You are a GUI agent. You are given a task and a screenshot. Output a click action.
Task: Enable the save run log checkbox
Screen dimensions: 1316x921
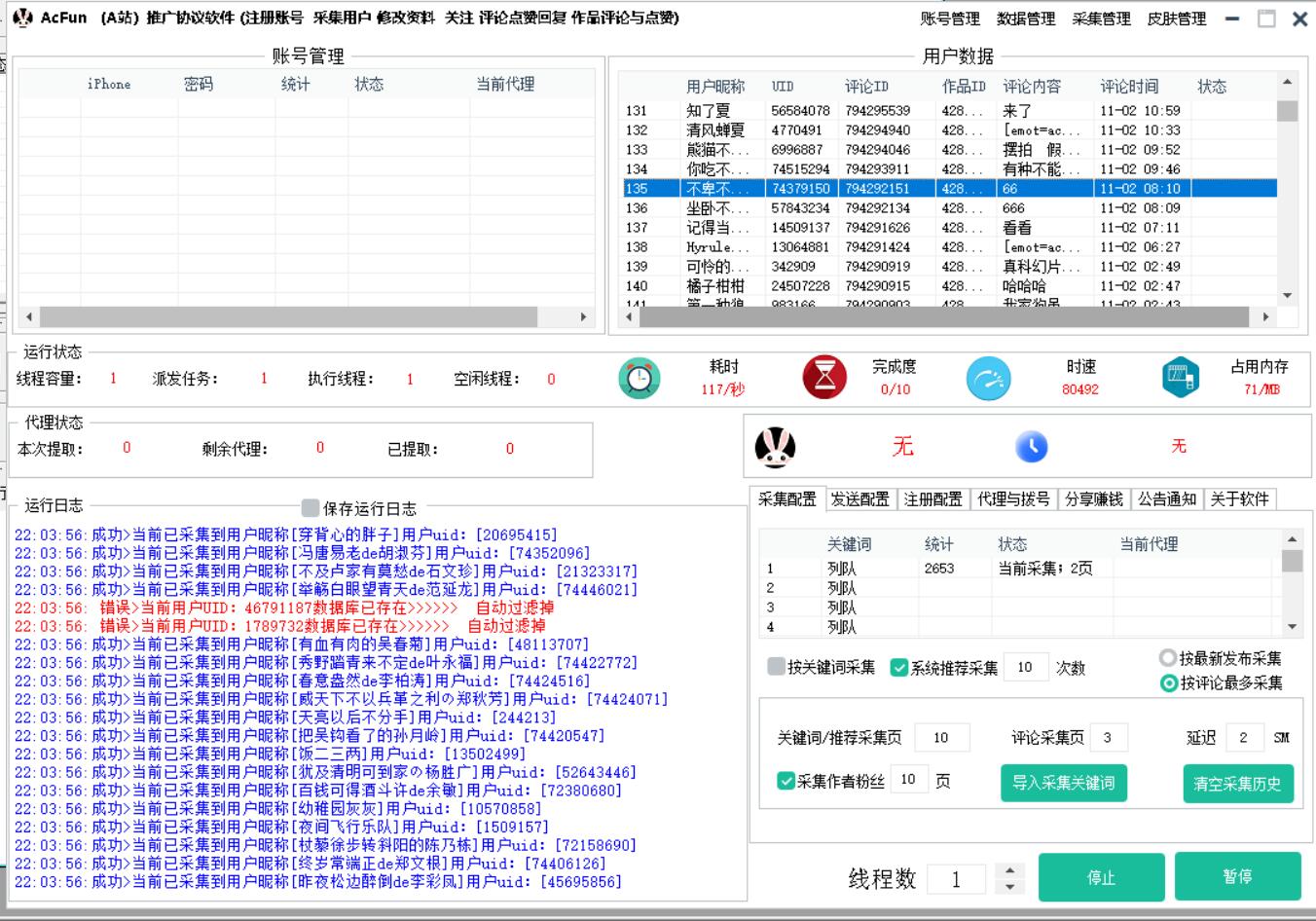(311, 508)
